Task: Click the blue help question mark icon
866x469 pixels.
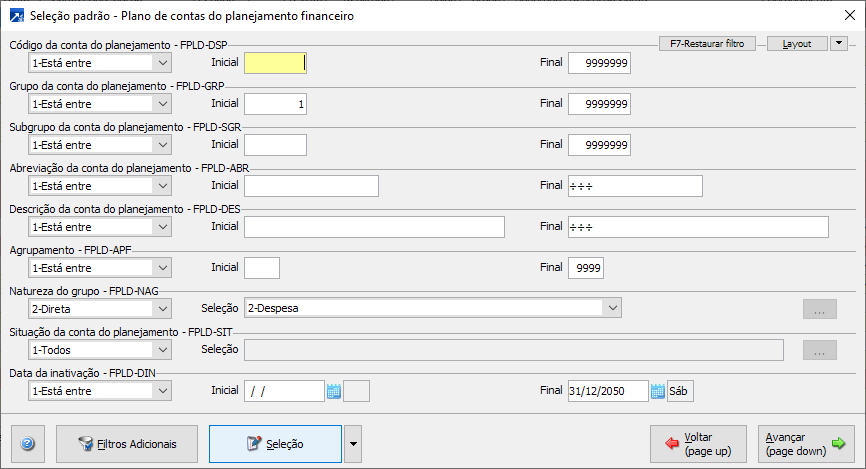Action: pos(27,443)
